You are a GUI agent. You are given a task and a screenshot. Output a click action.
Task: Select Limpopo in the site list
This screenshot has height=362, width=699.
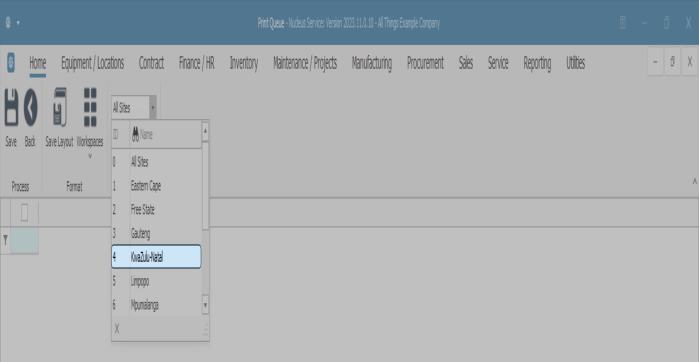click(156, 281)
